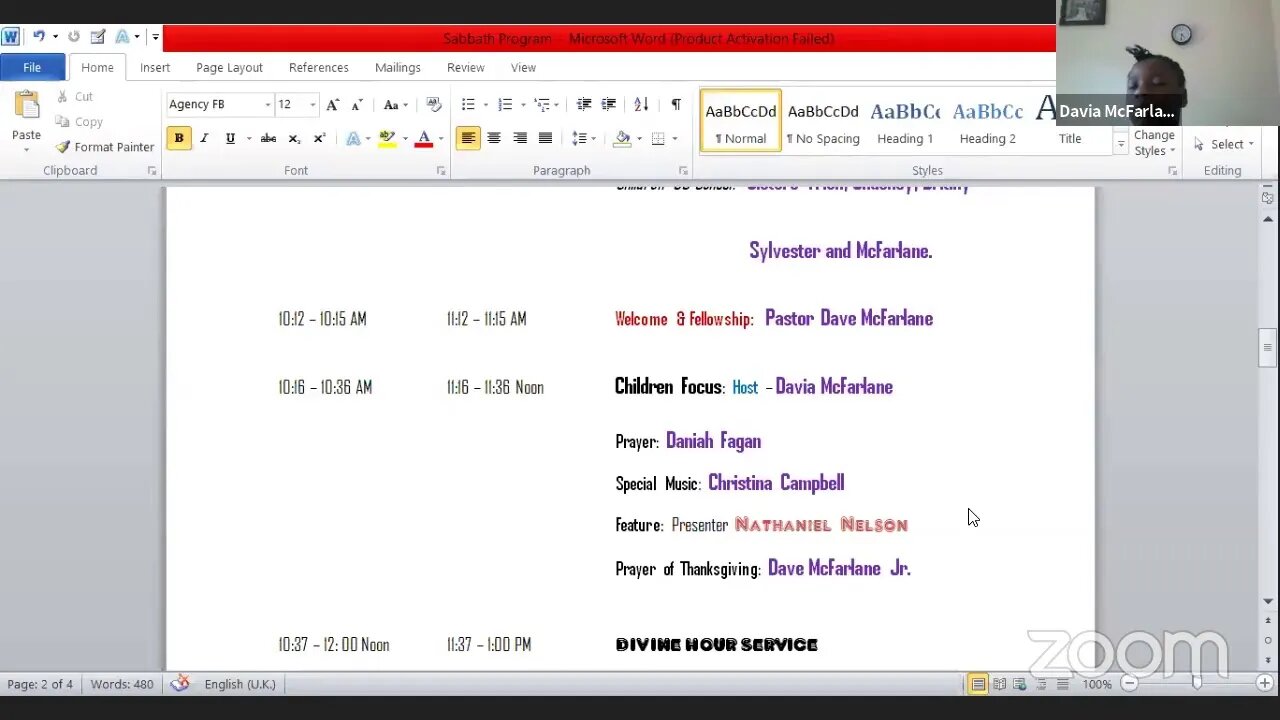This screenshot has width=1280, height=720.
Task: Click the Page: 2 of 4 indicator
Action: pyautogui.click(x=40, y=684)
